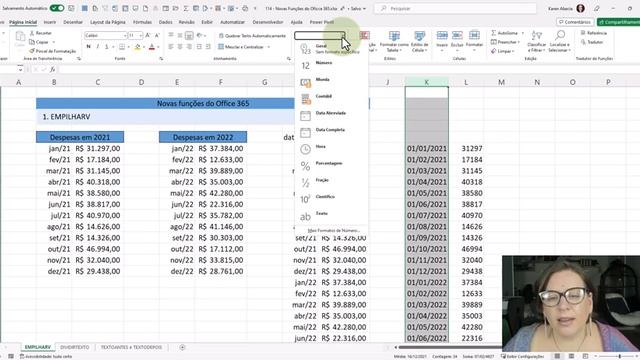Click the Increase Font Size icon

(x=148, y=36)
